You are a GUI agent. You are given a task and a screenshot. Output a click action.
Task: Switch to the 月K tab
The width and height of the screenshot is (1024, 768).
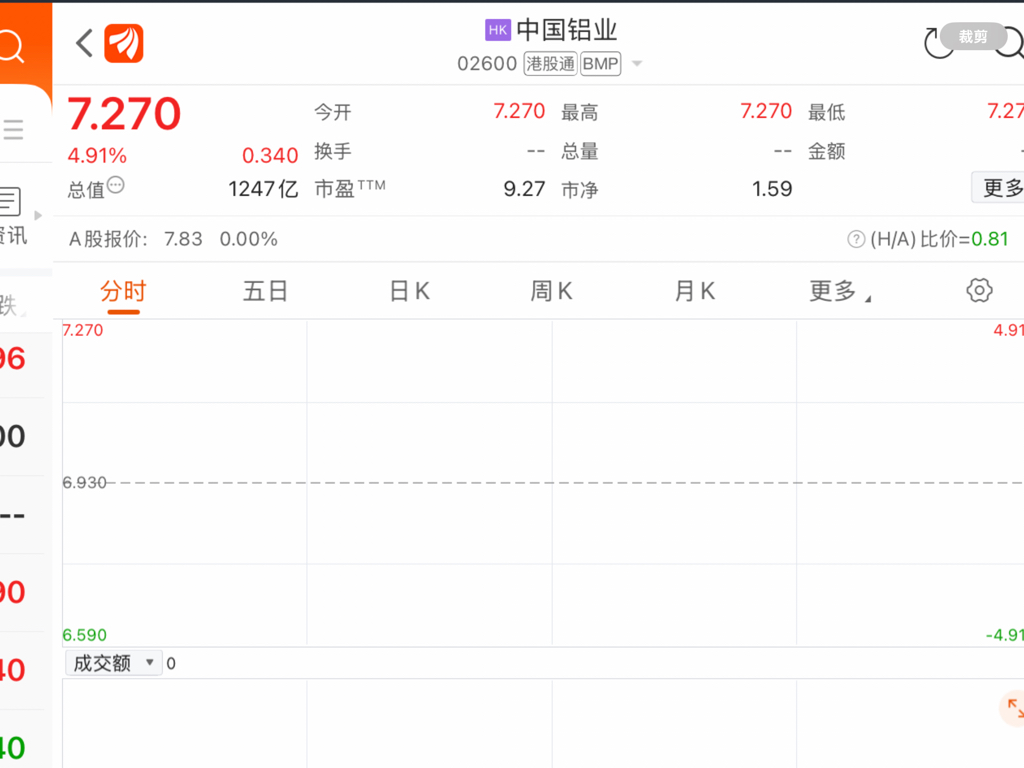(x=695, y=291)
